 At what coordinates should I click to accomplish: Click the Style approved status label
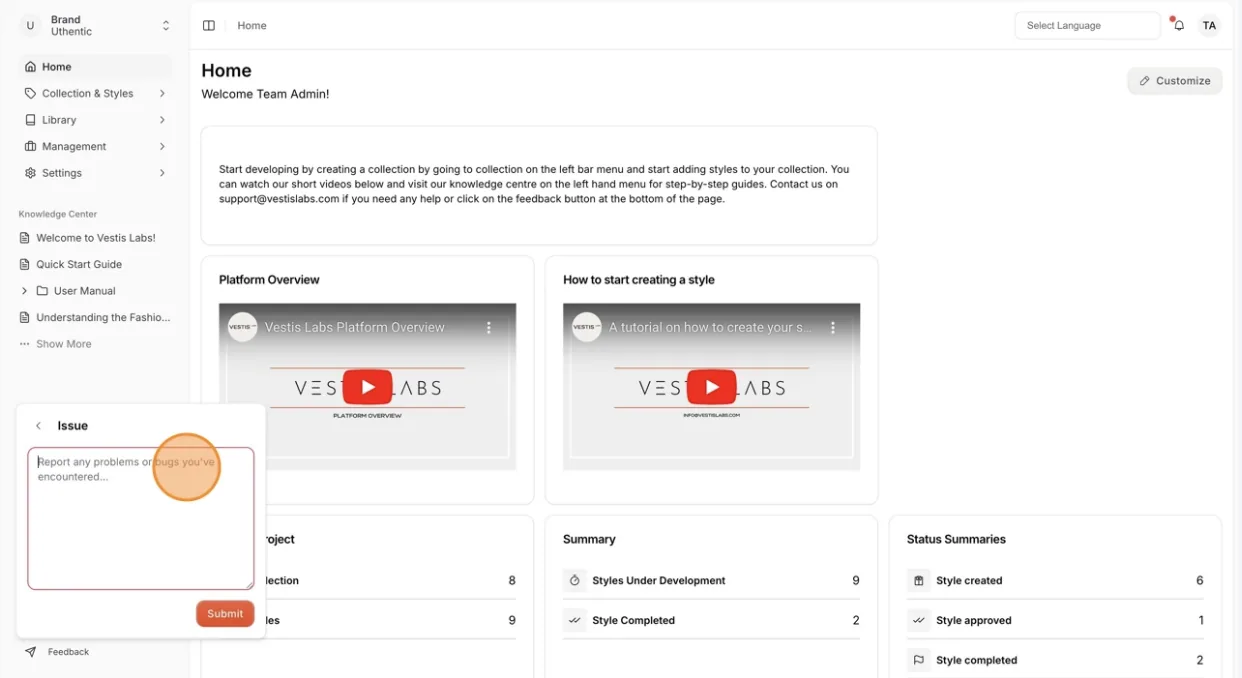974,621
